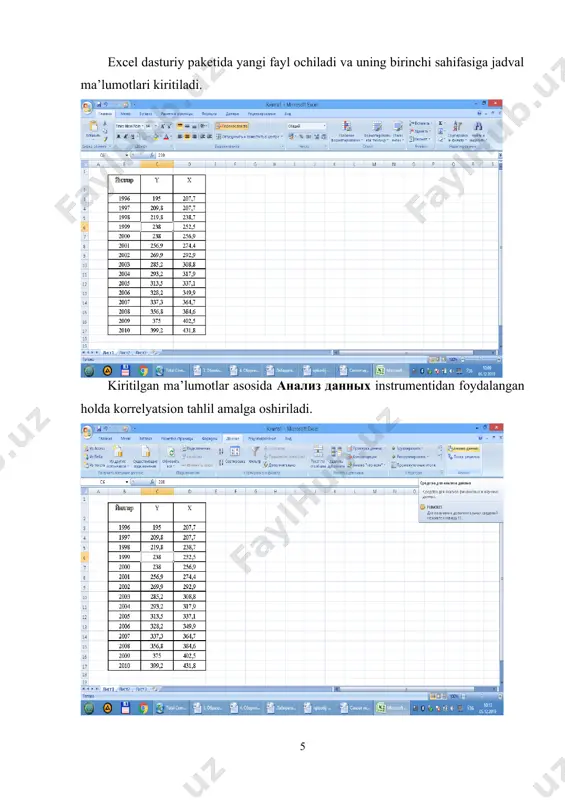Click the funnel Фильтр icon
Viewport: 565px width, 800px height.
point(255,451)
